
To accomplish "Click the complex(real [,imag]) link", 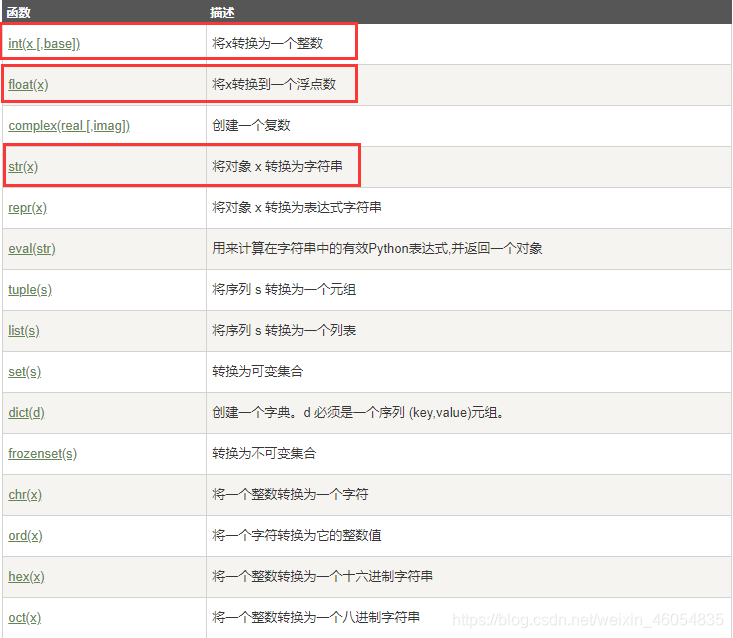I will pos(69,126).
